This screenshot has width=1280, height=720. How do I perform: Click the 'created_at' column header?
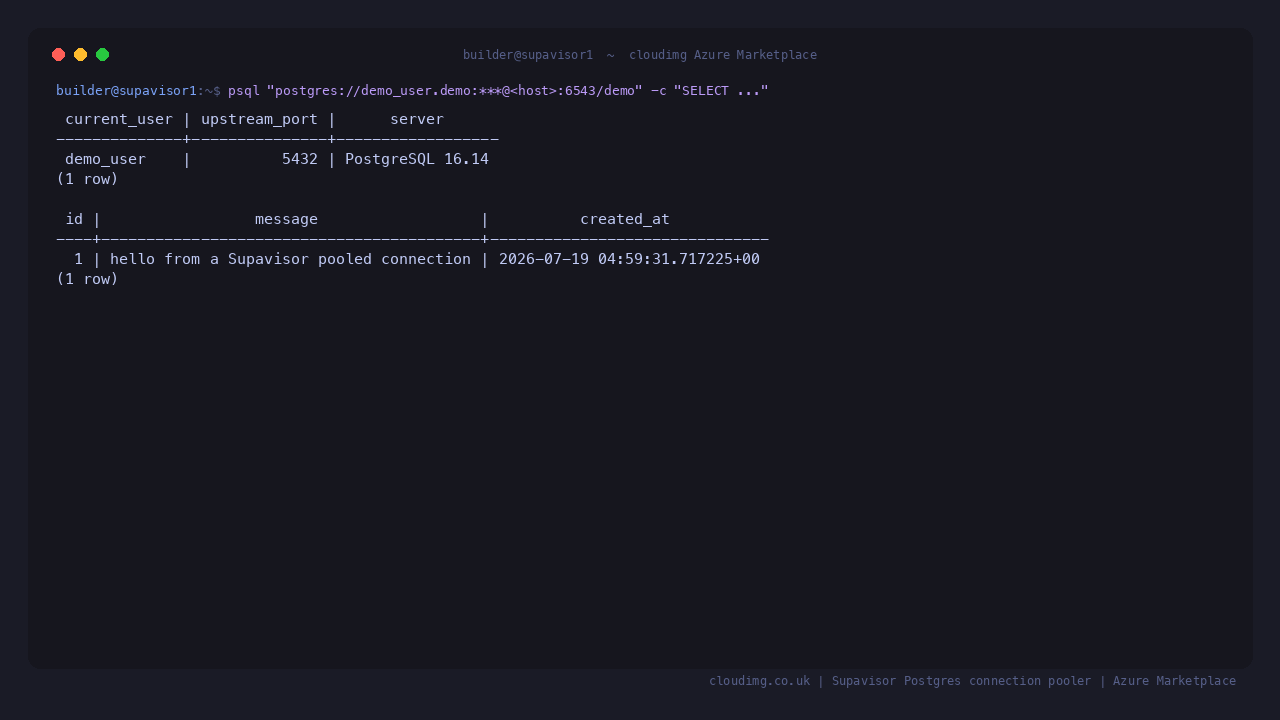pyautogui.click(x=625, y=219)
